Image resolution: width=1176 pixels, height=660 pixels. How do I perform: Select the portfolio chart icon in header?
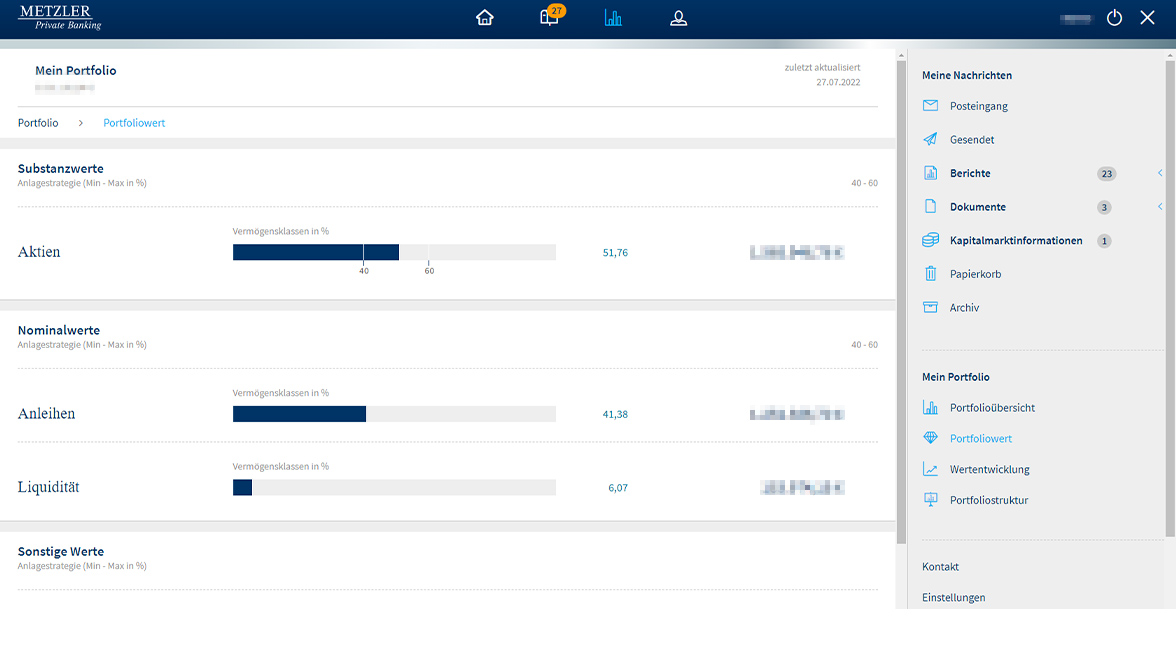(x=613, y=18)
